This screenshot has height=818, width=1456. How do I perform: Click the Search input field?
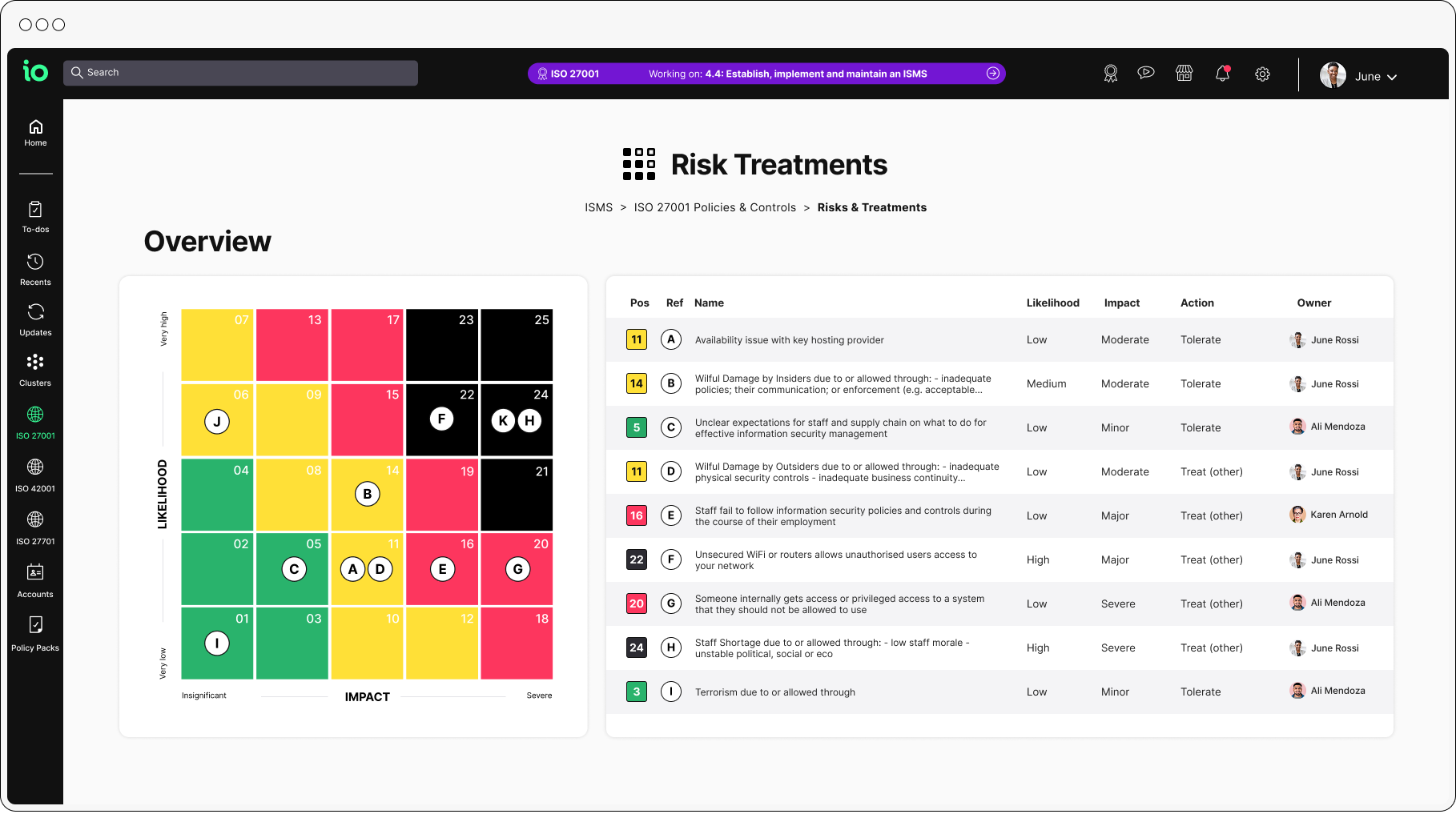click(240, 72)
